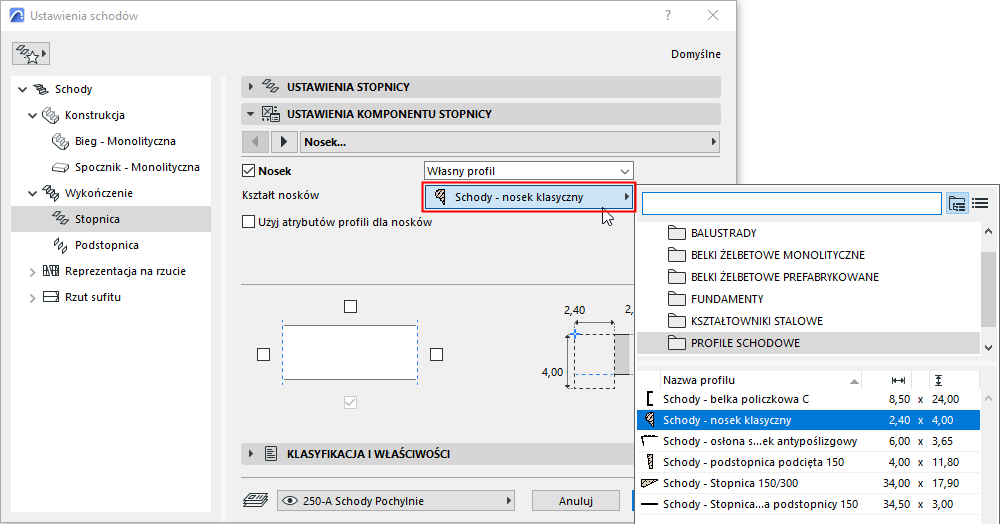Select Bieg - Monolityczna item
Image resolution: width=1000 pixels, height=524 pixels.
(125, 141)
